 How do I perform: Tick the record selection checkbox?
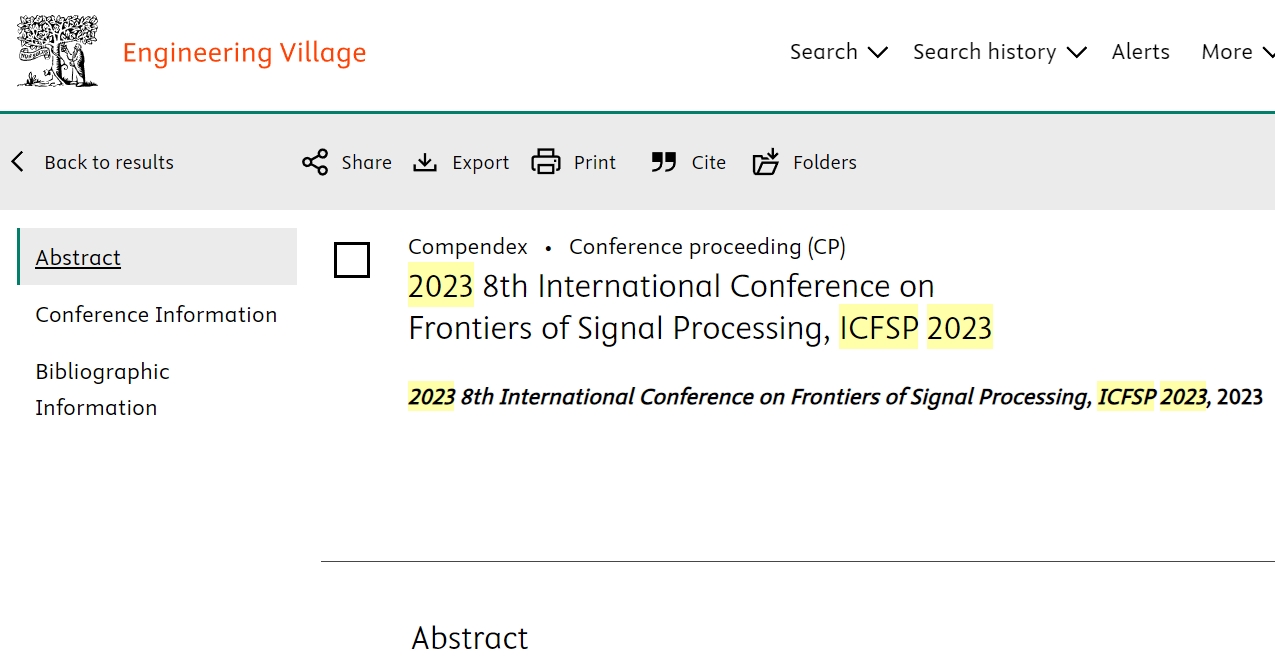click(x=352, y=260)
